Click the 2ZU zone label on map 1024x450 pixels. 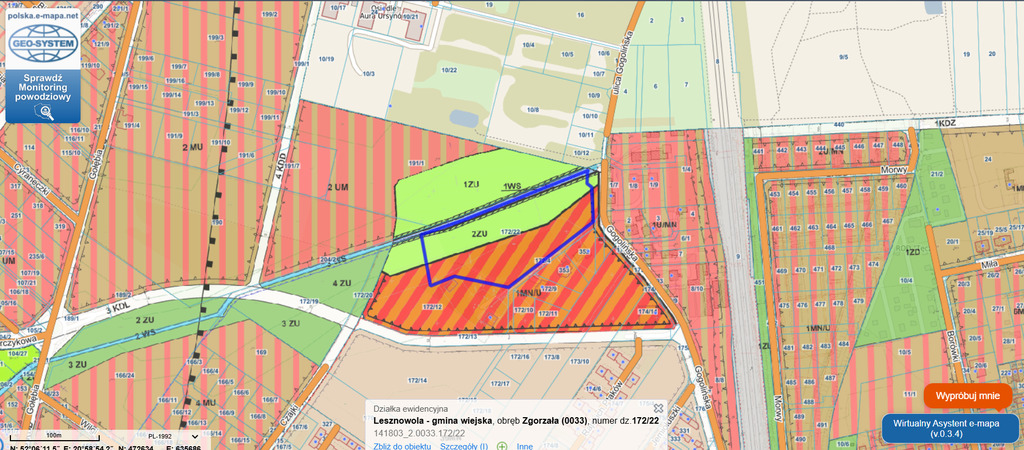pos(480,232)
